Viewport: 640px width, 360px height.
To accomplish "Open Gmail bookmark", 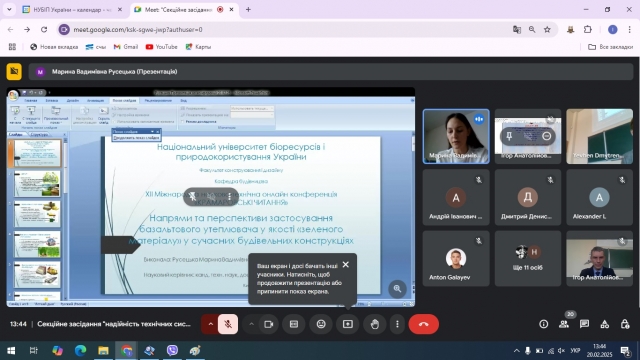I will point(126,47).
